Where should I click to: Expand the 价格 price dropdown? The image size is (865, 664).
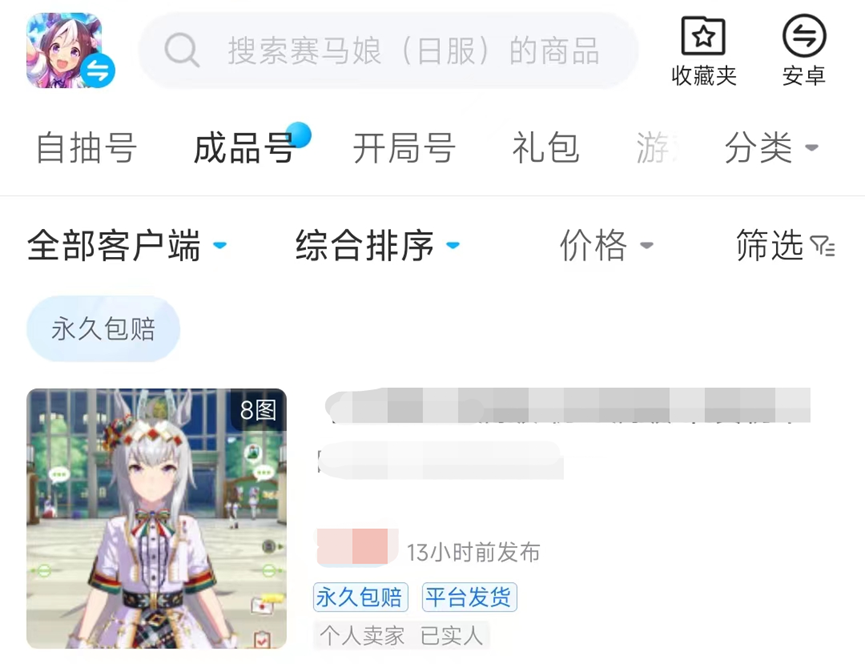point(606,245)
